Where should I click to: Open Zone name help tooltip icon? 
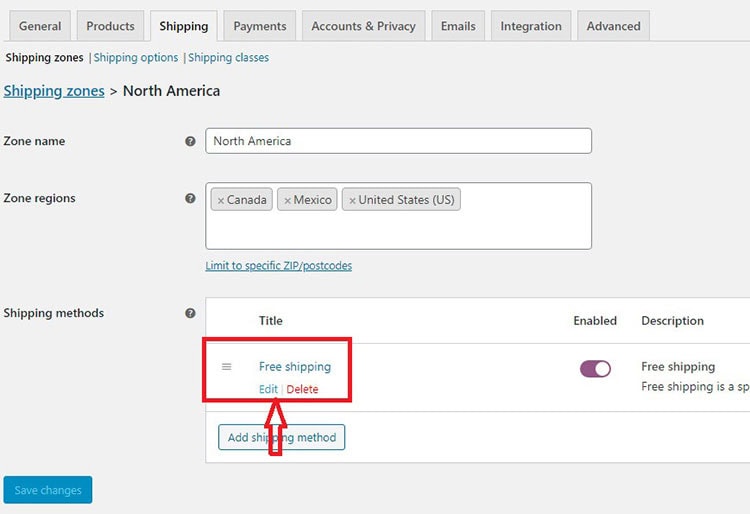click(190, 141)
